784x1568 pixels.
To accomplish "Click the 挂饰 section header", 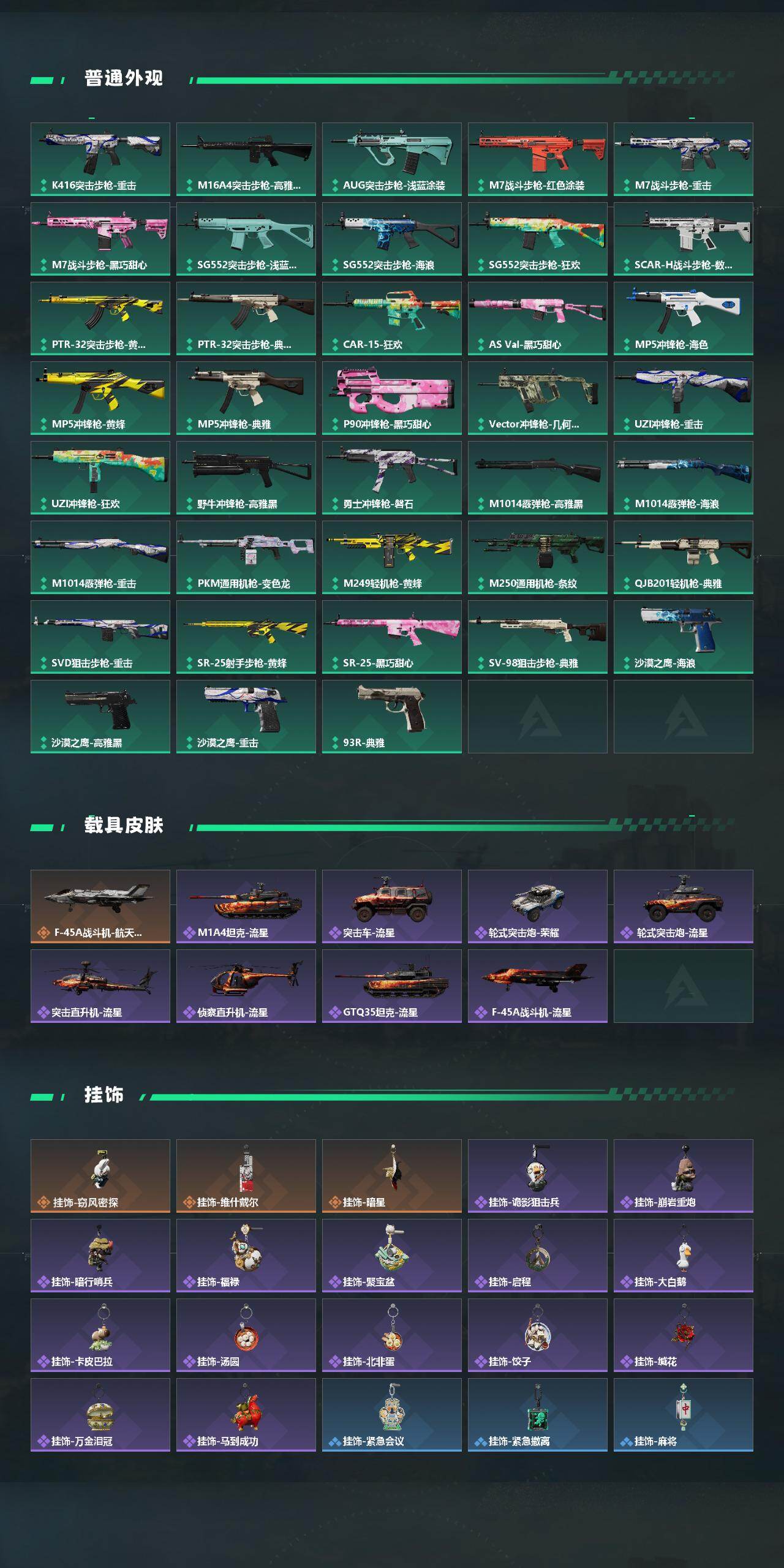I will tap(104, 1095).
